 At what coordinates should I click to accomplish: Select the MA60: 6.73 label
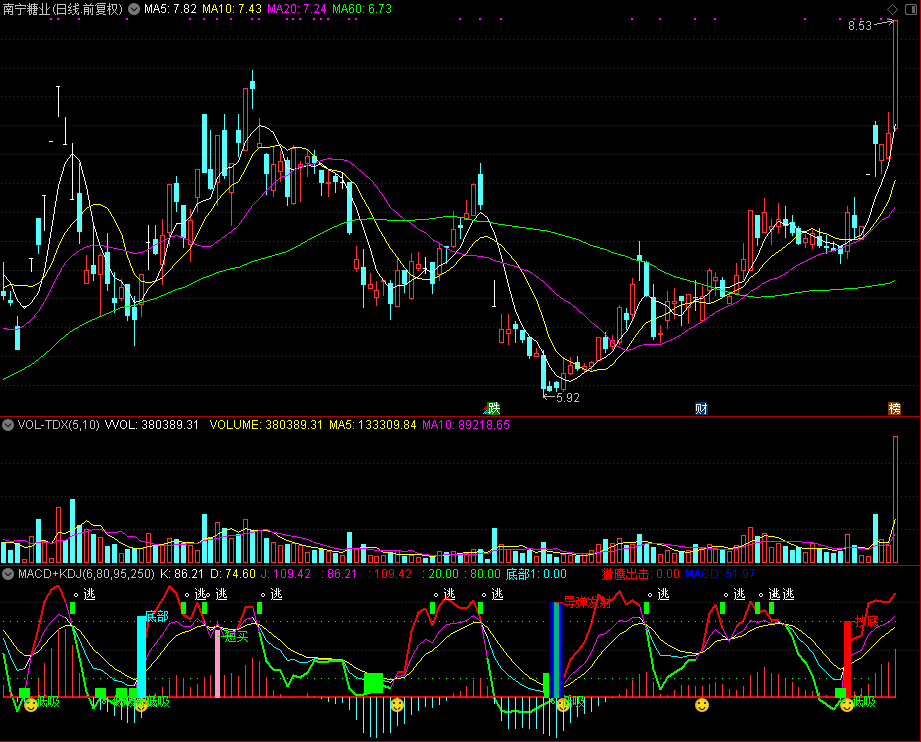[362, 9]
